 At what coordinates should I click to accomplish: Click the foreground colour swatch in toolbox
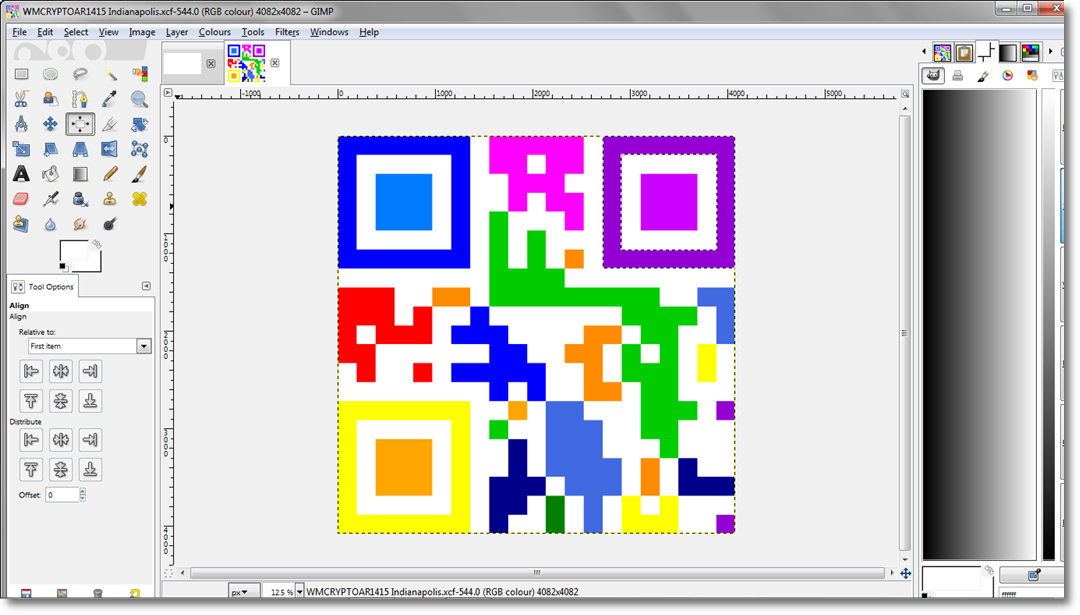click(x=74, y=250)
